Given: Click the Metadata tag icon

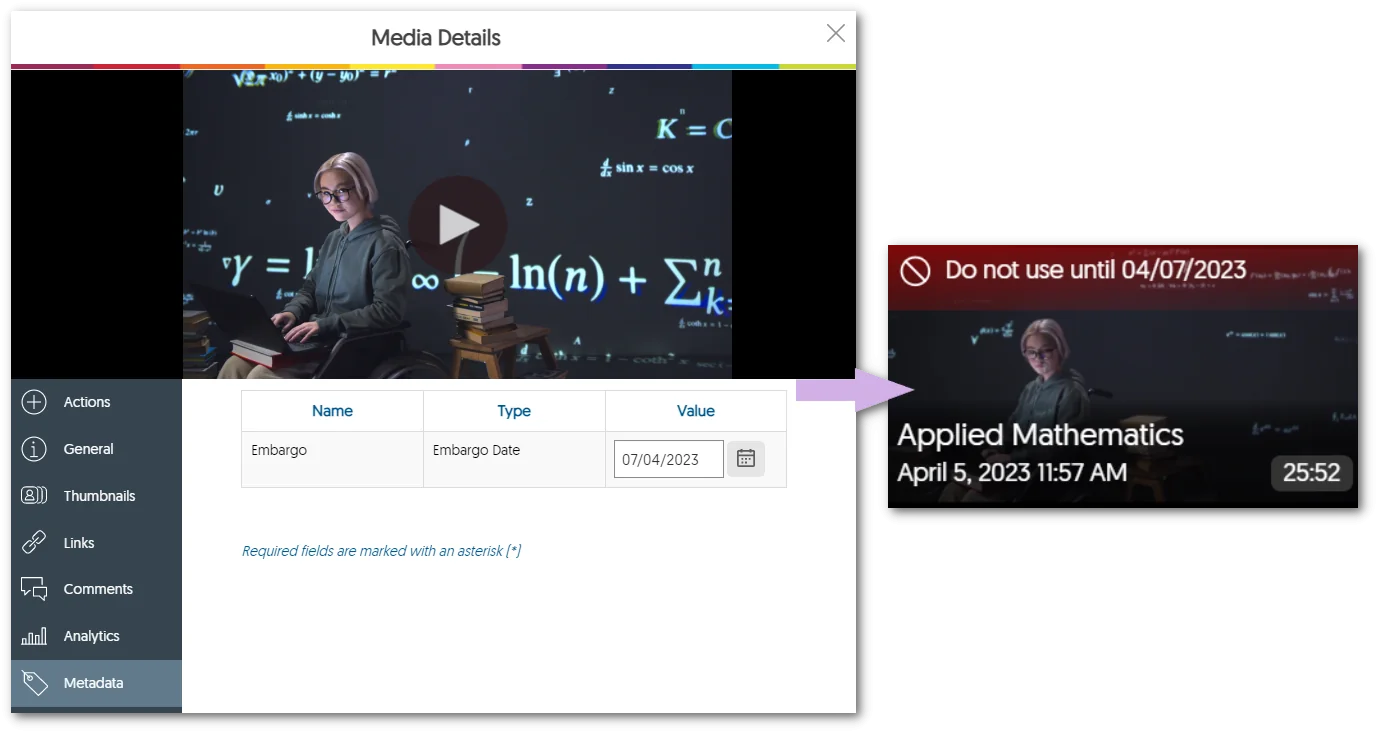Looking at the screenshot, I should pyautogui.click(x=34, y=683).
